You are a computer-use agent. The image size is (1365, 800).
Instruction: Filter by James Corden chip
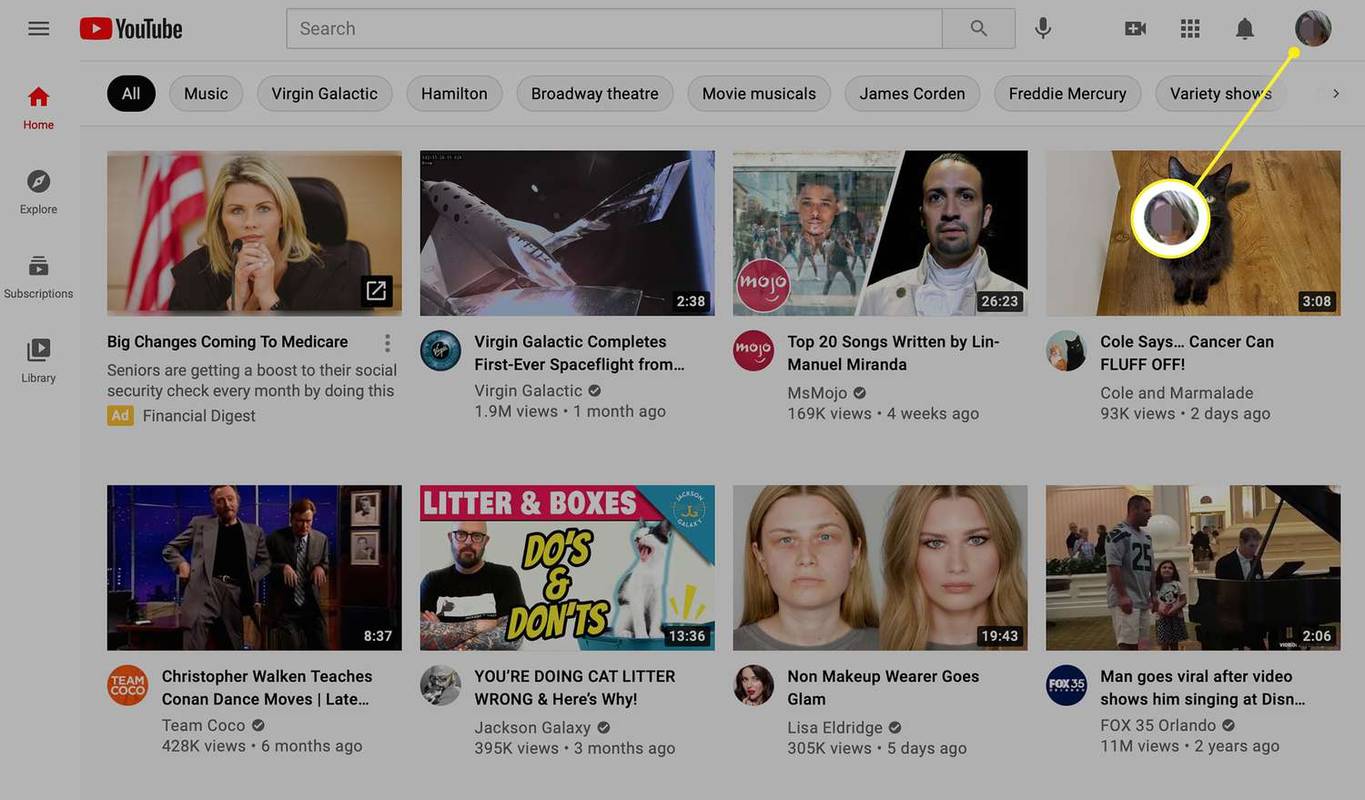click(x=912, y=93)
